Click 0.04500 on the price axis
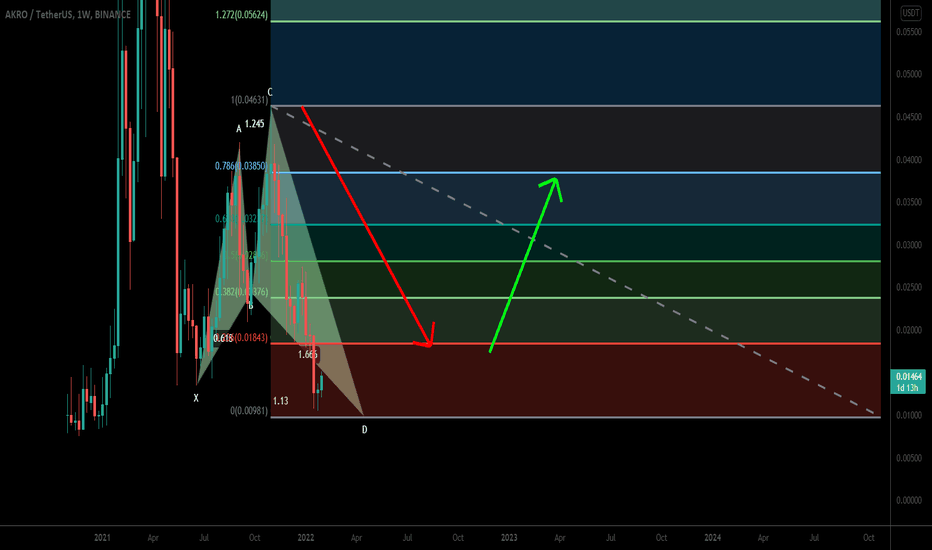932x550 pixels. pos(909,117)
